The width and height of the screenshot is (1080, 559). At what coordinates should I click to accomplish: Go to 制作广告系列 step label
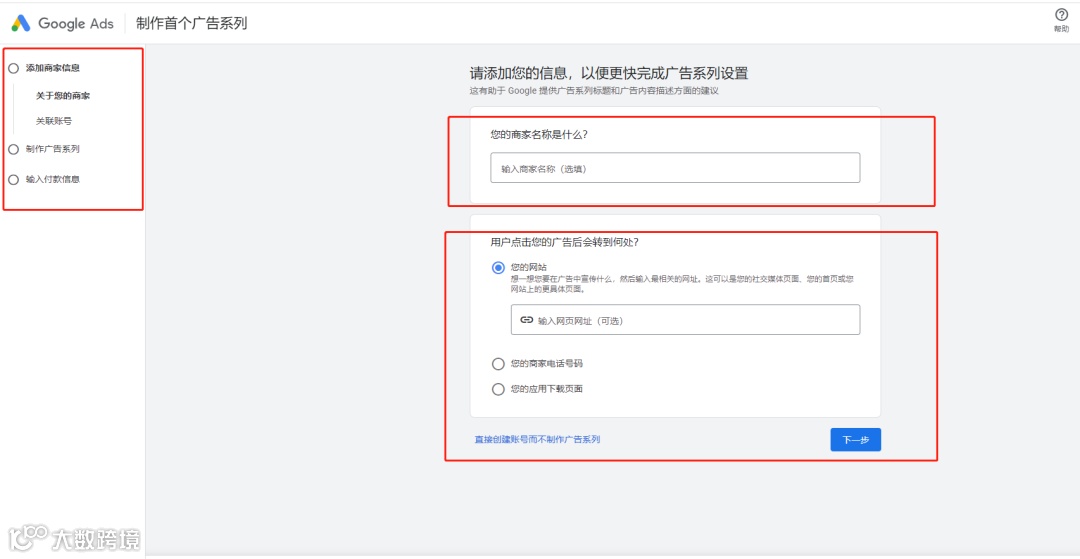coord(52,149)
